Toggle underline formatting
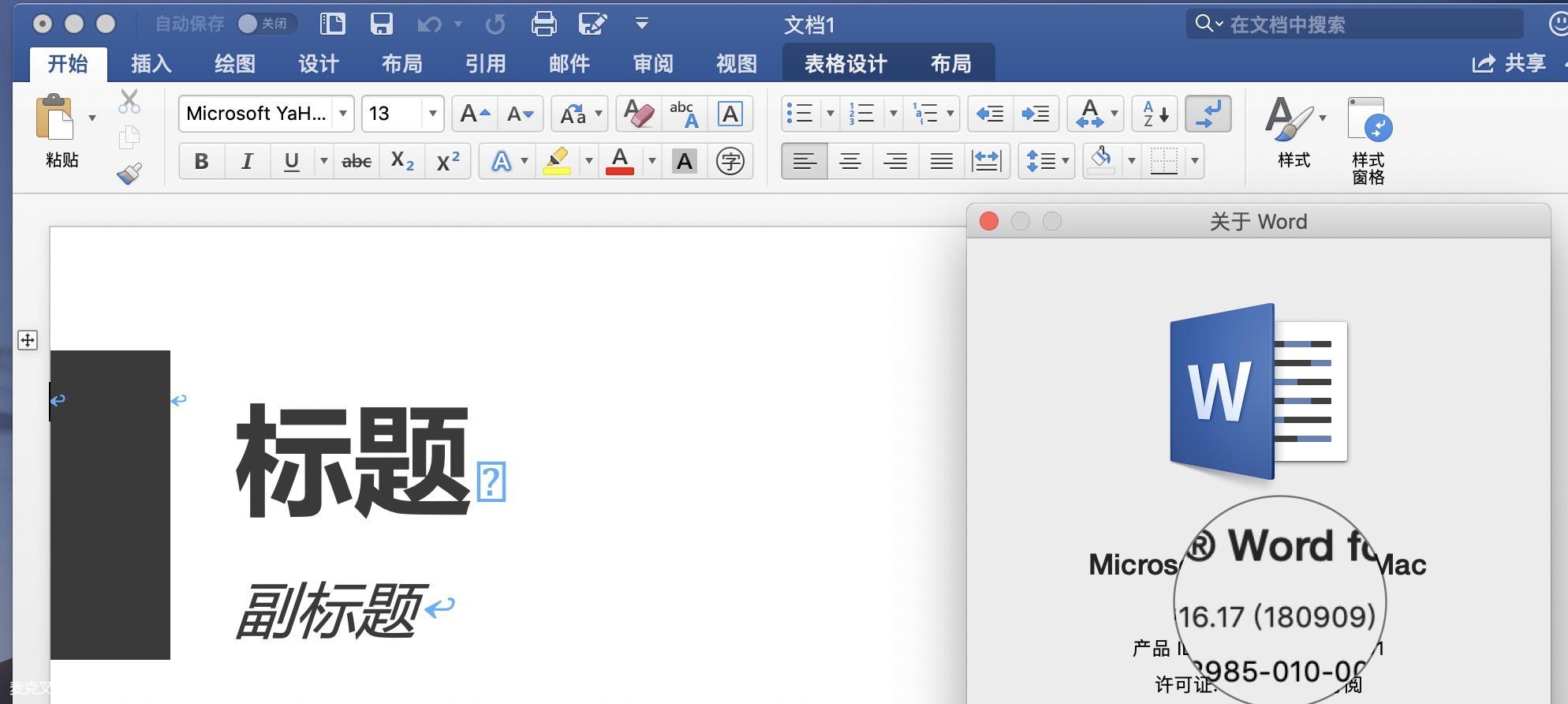The width and height of the screenshot is (1568, 704). [292, 162]
